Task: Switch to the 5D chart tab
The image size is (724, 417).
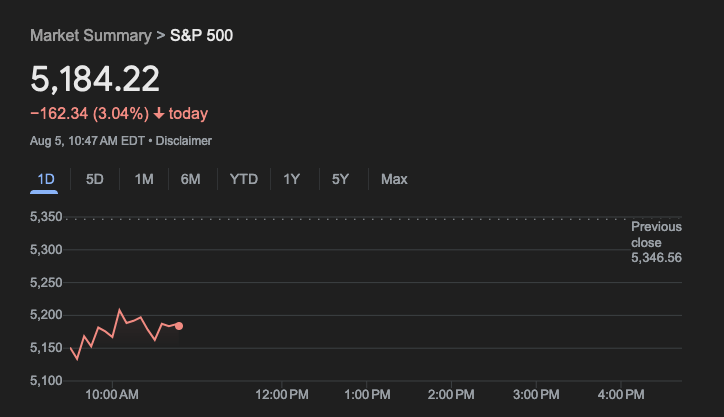Action: [x=95, y=180]
